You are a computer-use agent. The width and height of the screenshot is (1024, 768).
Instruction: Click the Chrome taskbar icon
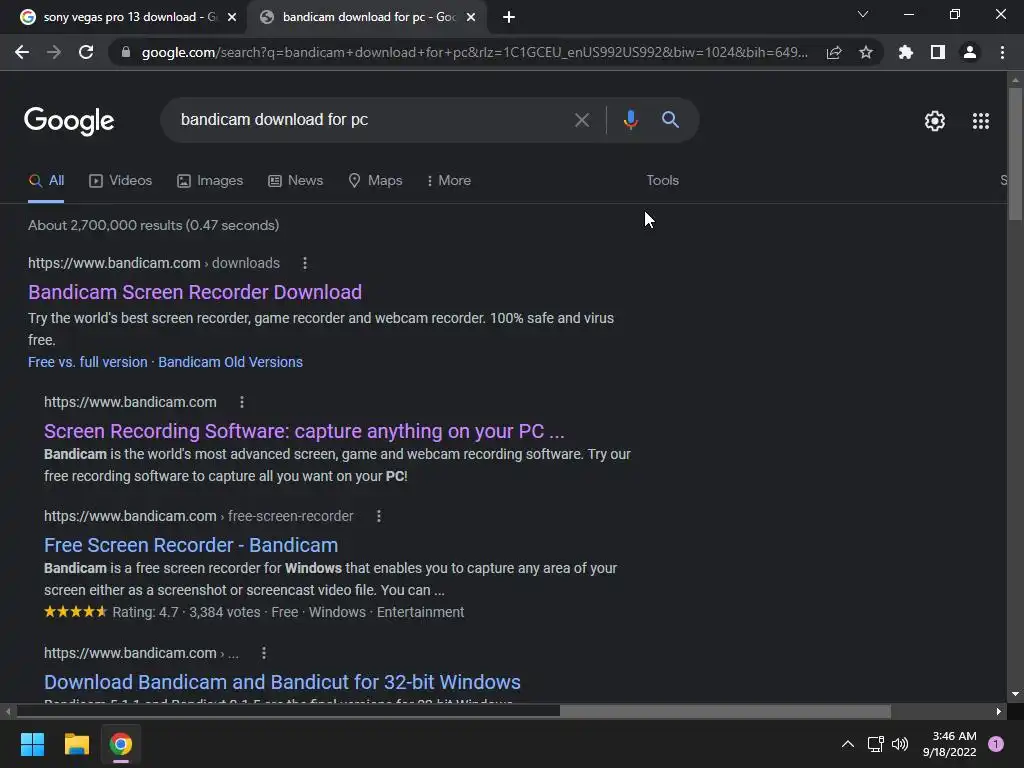121,744
